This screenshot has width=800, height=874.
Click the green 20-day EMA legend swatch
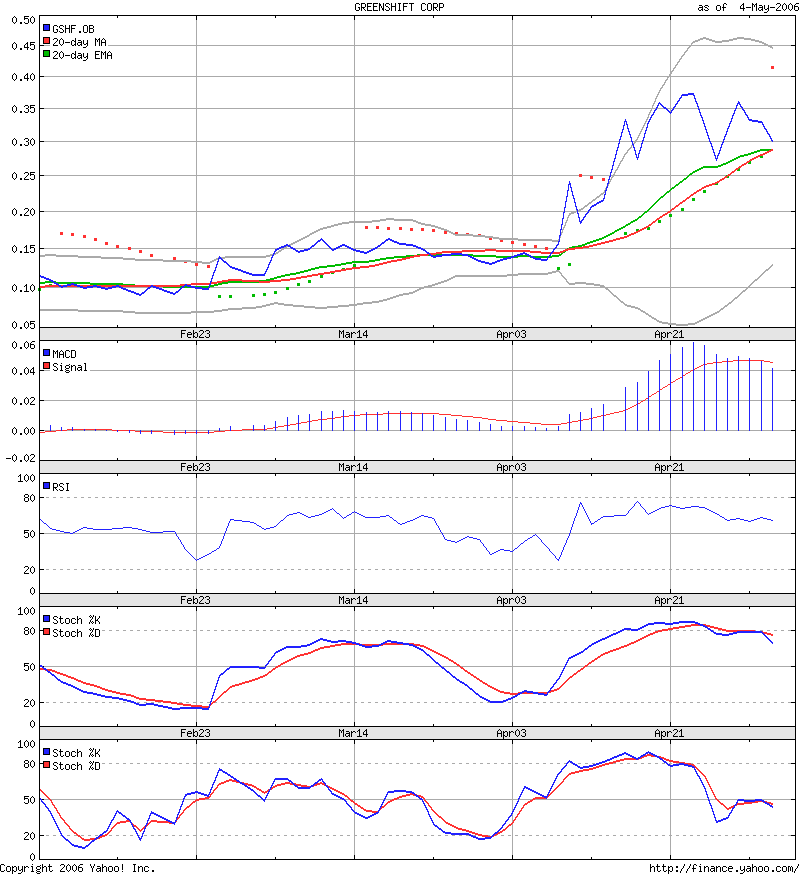[x=46, y=55]
